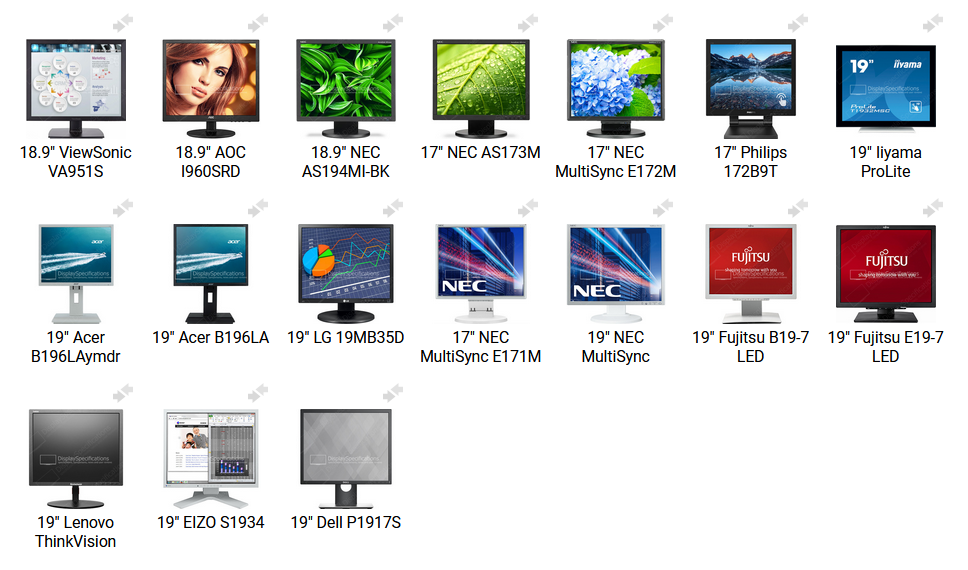Pin the 18.9" NEC AS194MI-BK monitor
This screenshot has width=968, height=570.
[x=393, y=23]
